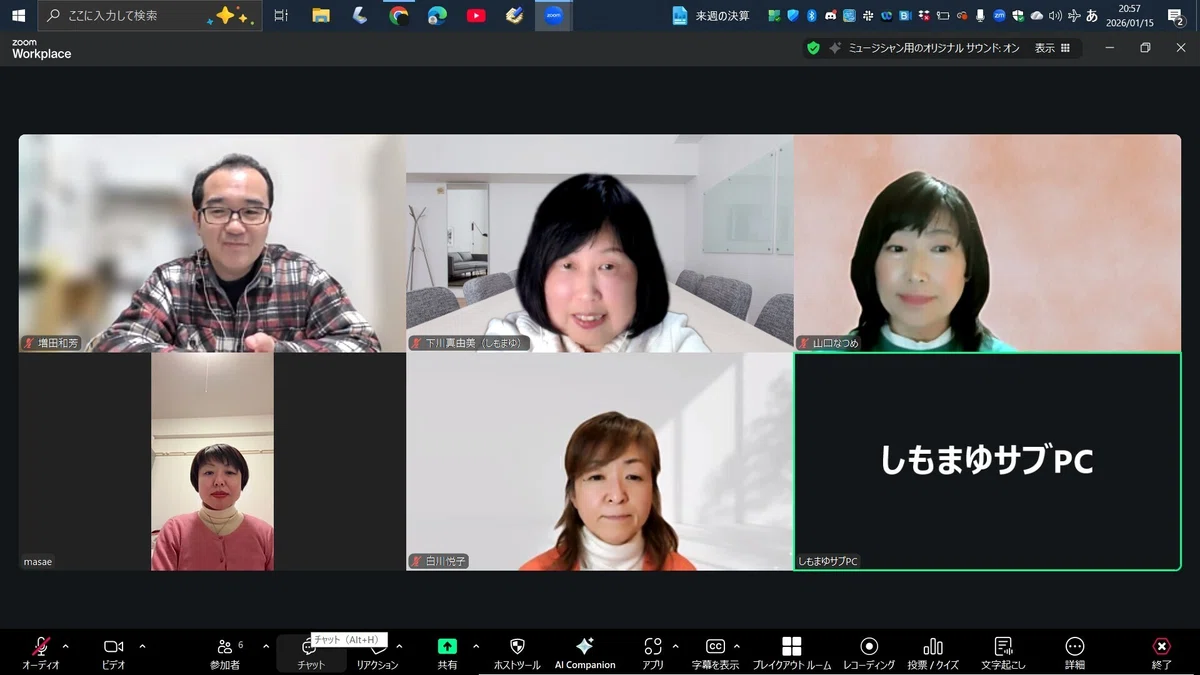Click the Zoom Workplace logo
This screenshot has width=1200, height=675.
click(x=41, y=49)
